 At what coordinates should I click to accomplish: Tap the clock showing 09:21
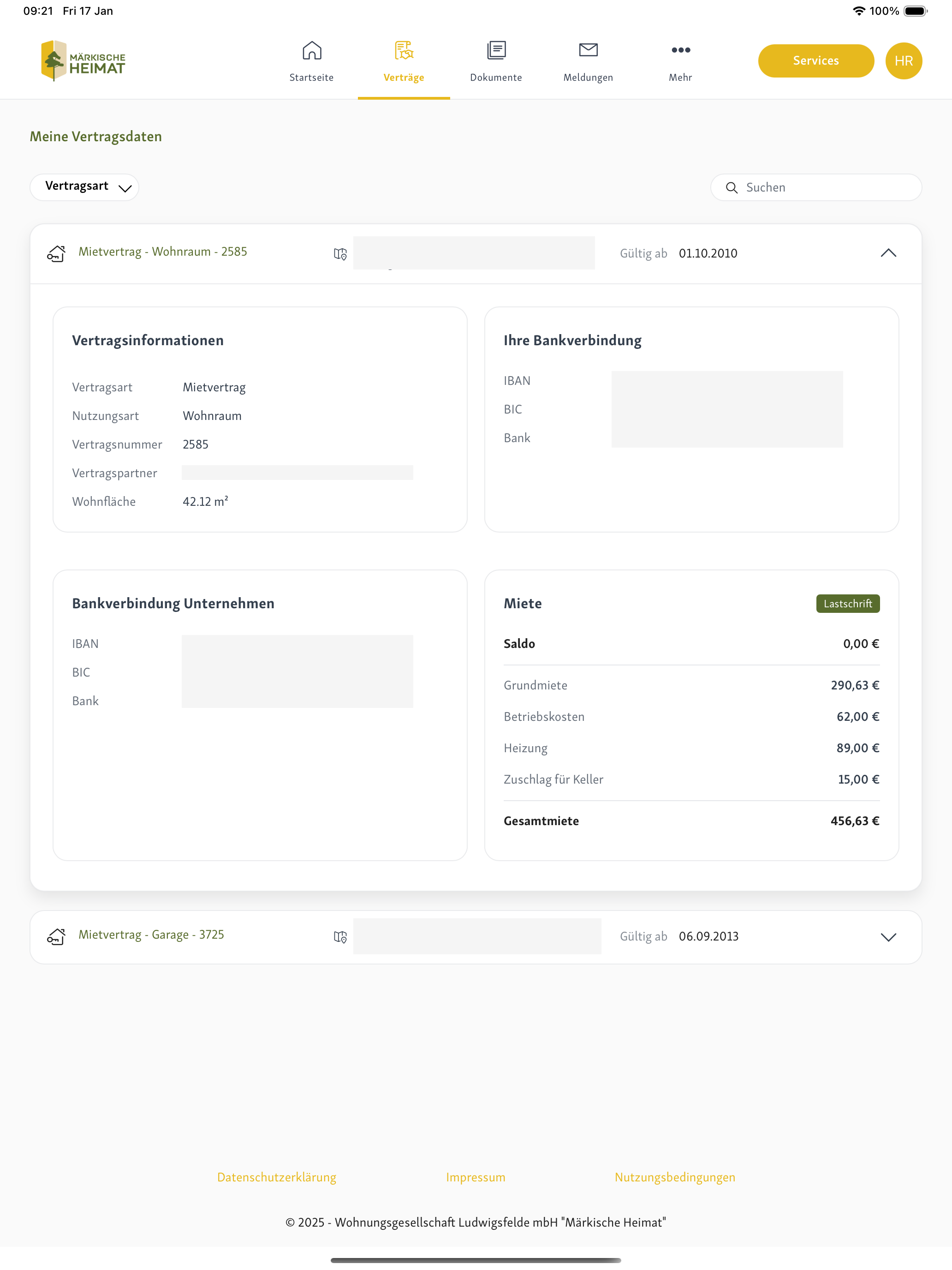coord(38,11)
